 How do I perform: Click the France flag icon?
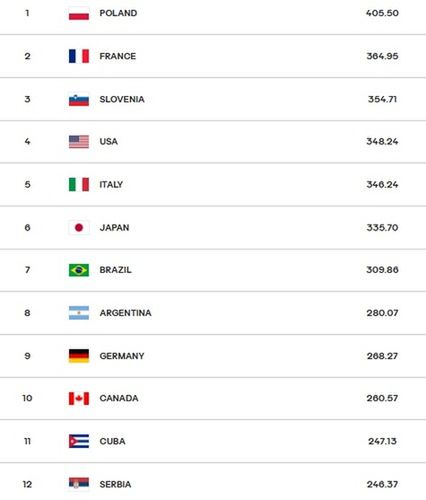click(x=79, y=56)
